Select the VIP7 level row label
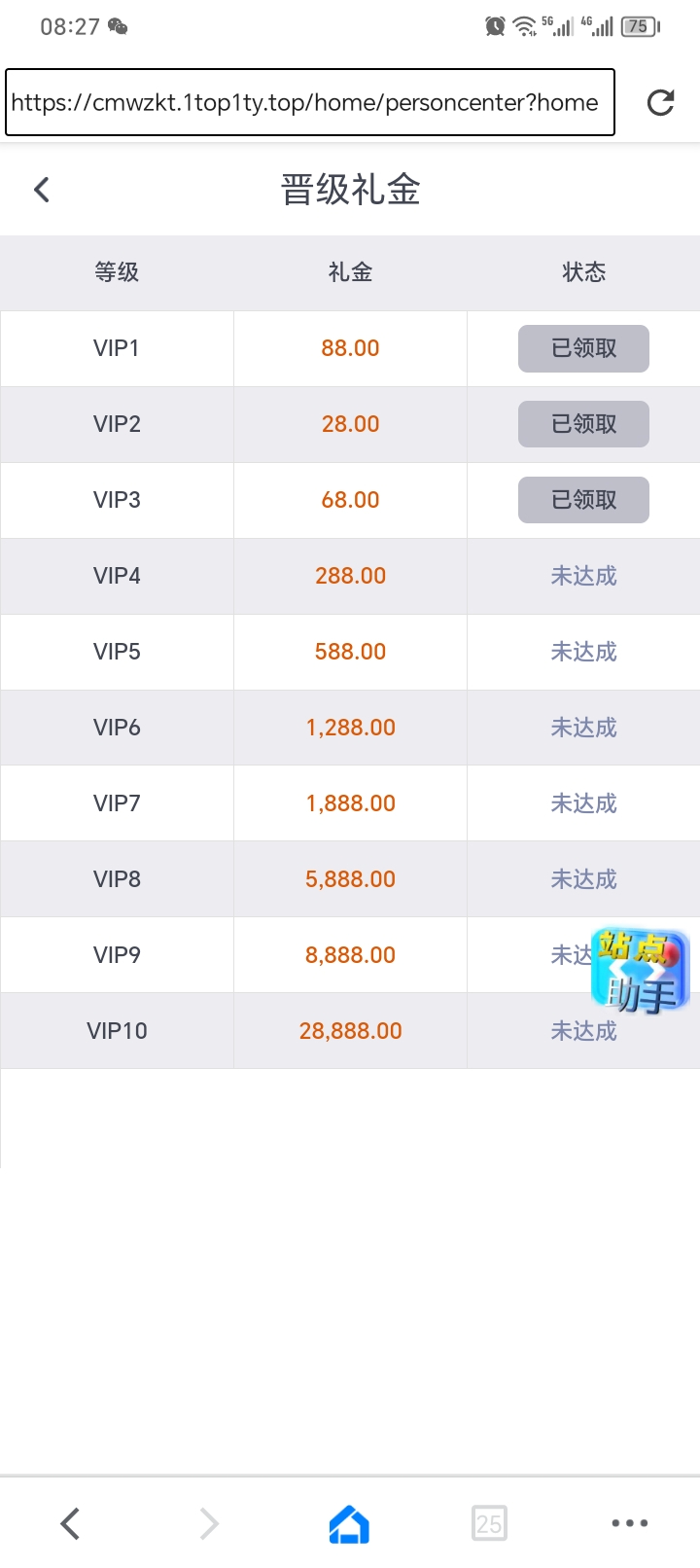 (x=117, y=803)
